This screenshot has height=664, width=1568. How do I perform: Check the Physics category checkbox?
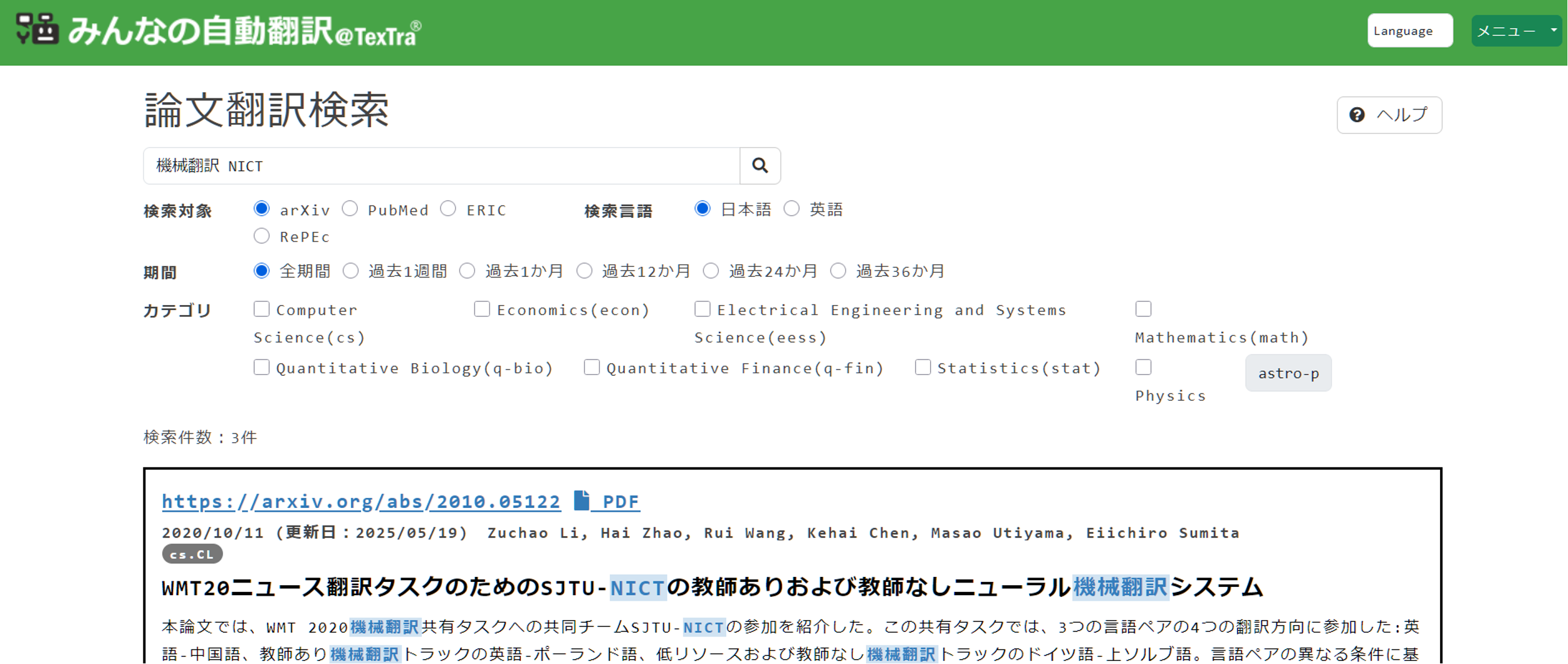(x=1143, y=367)
